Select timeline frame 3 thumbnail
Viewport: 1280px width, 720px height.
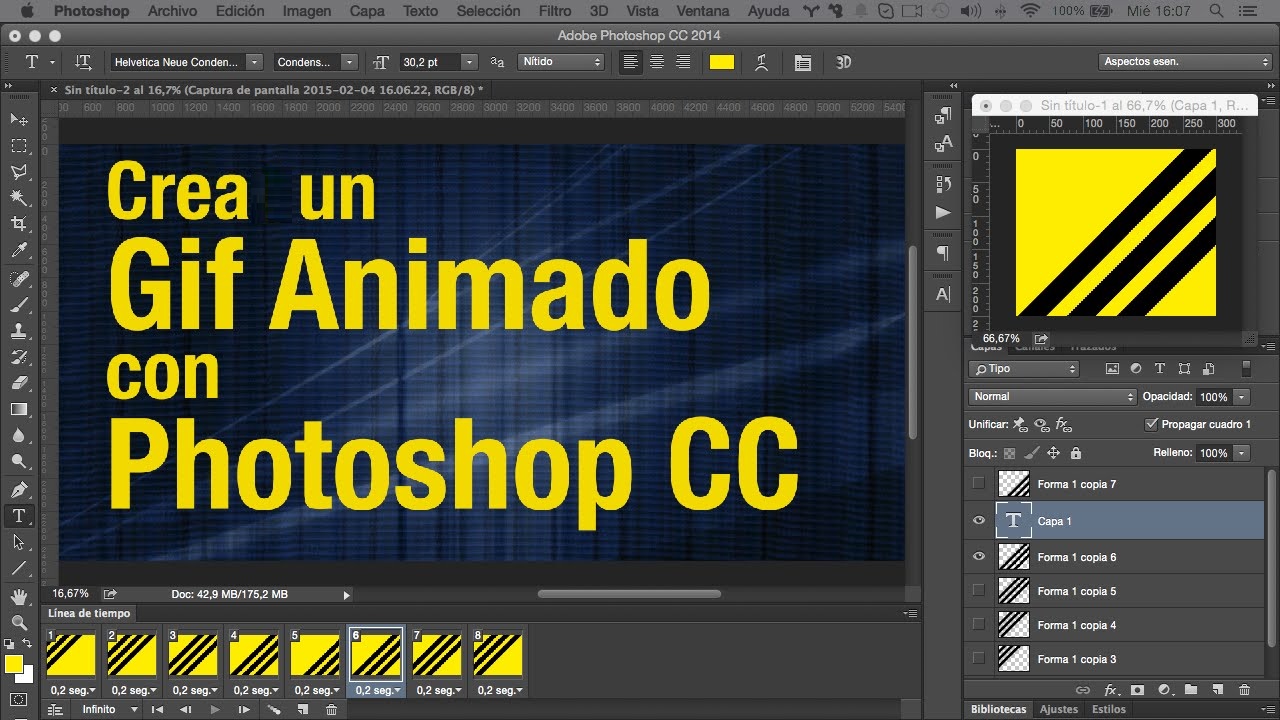(x=193, y=655)
